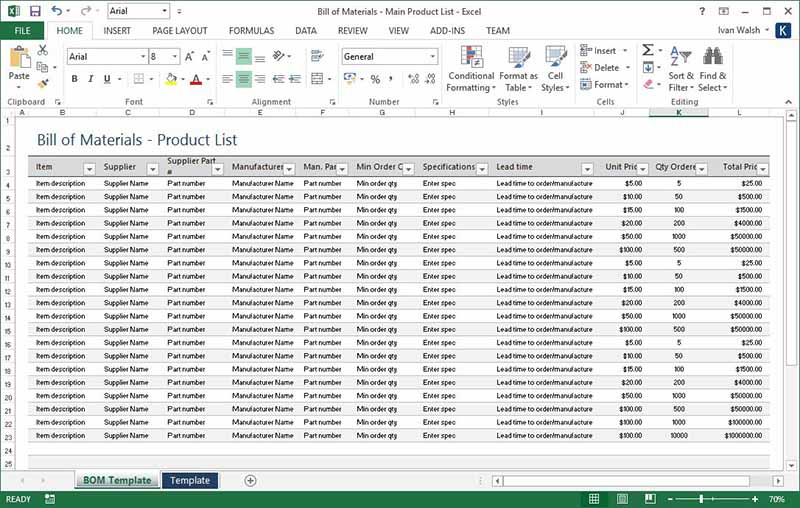Expand the font size dropdown
800x508 pixels.
pos(175,57)
